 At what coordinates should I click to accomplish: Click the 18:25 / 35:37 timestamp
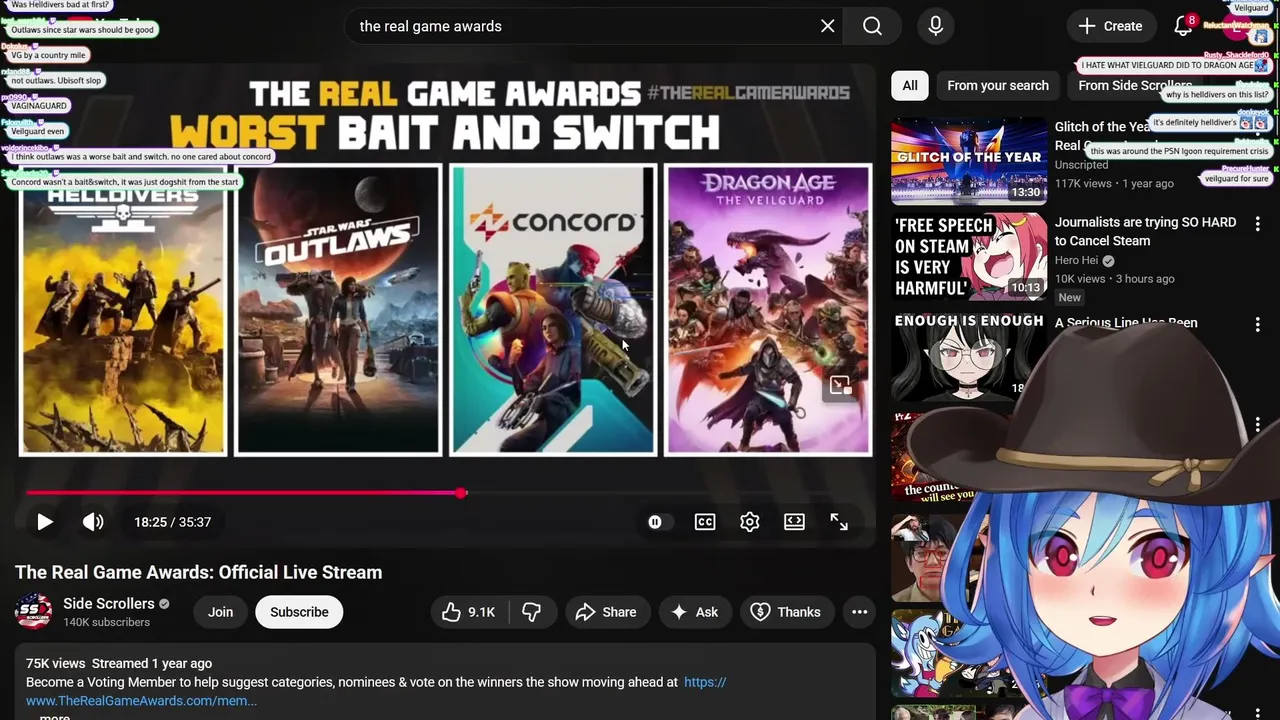point(172,522)
